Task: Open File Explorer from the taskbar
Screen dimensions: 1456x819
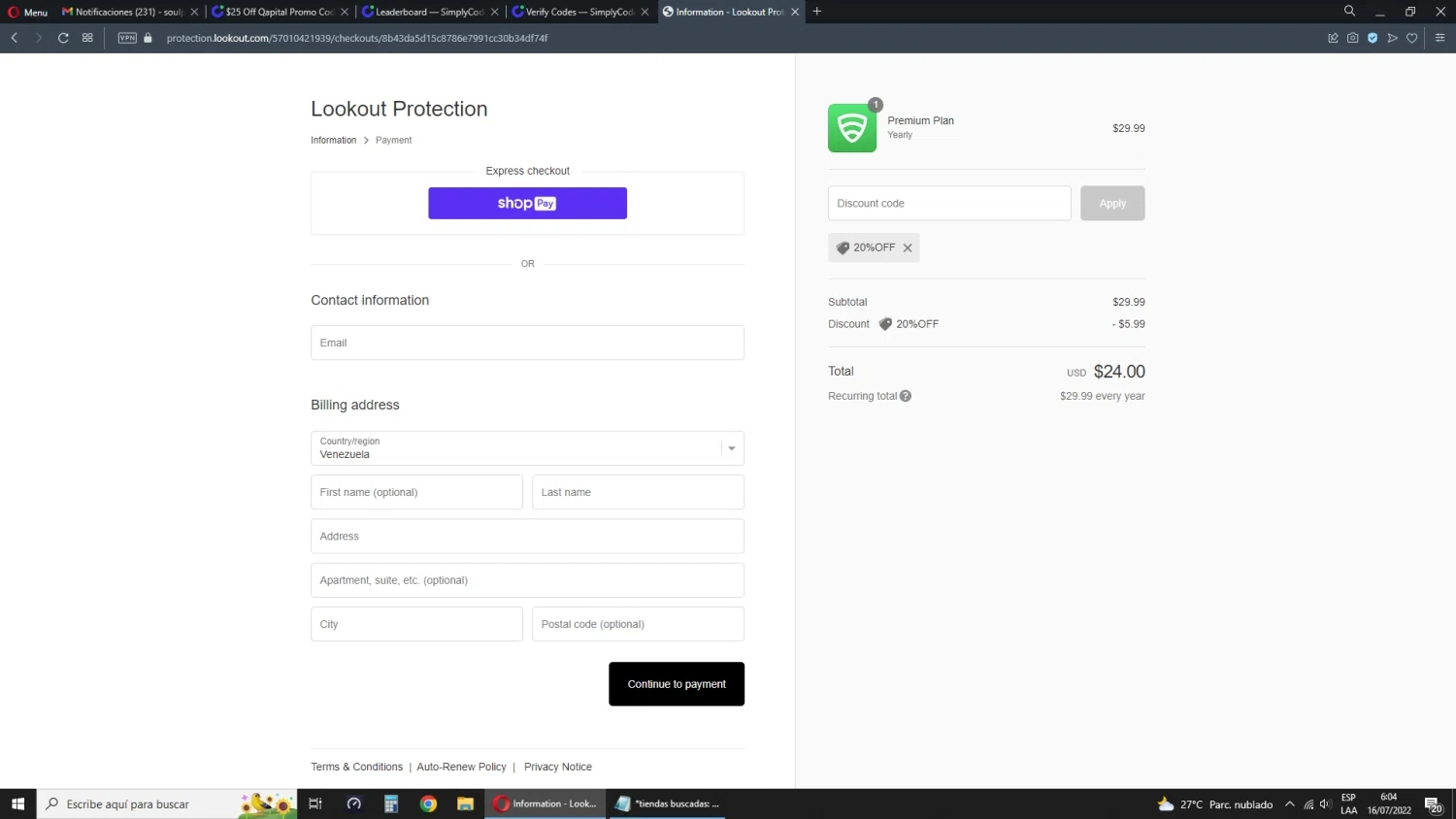Action: [466, 803]
